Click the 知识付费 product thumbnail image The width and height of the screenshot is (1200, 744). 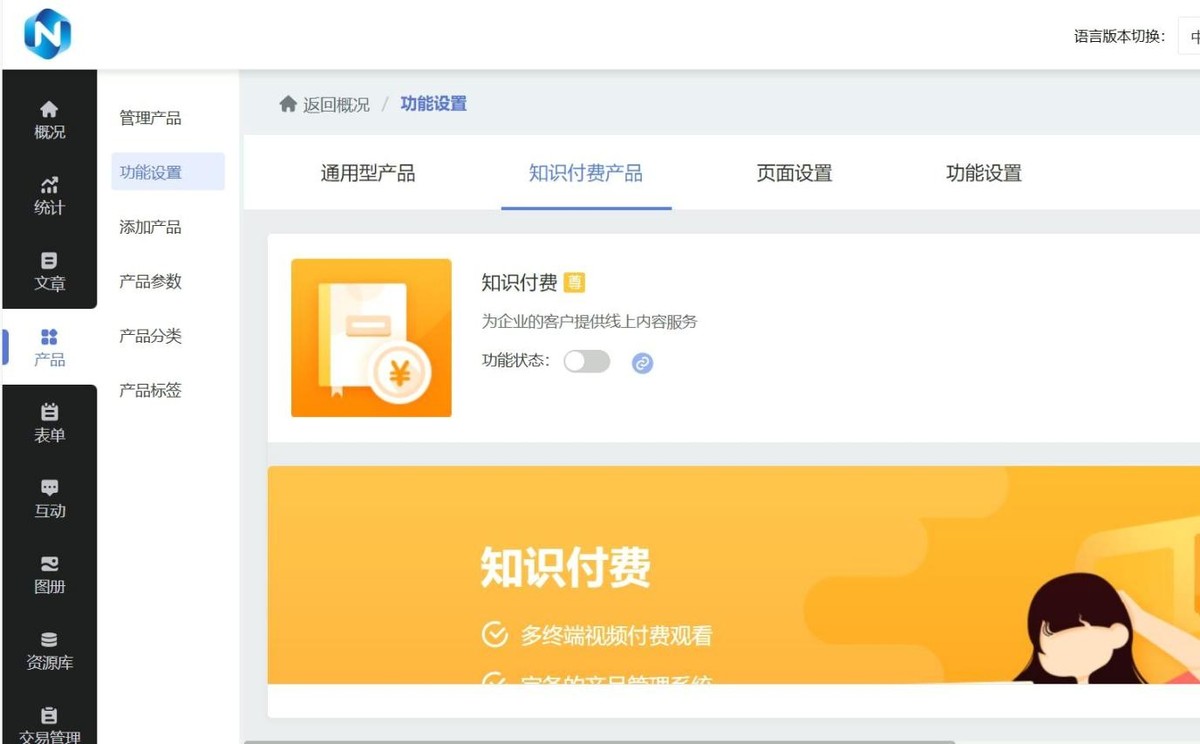tap(371, 337)
